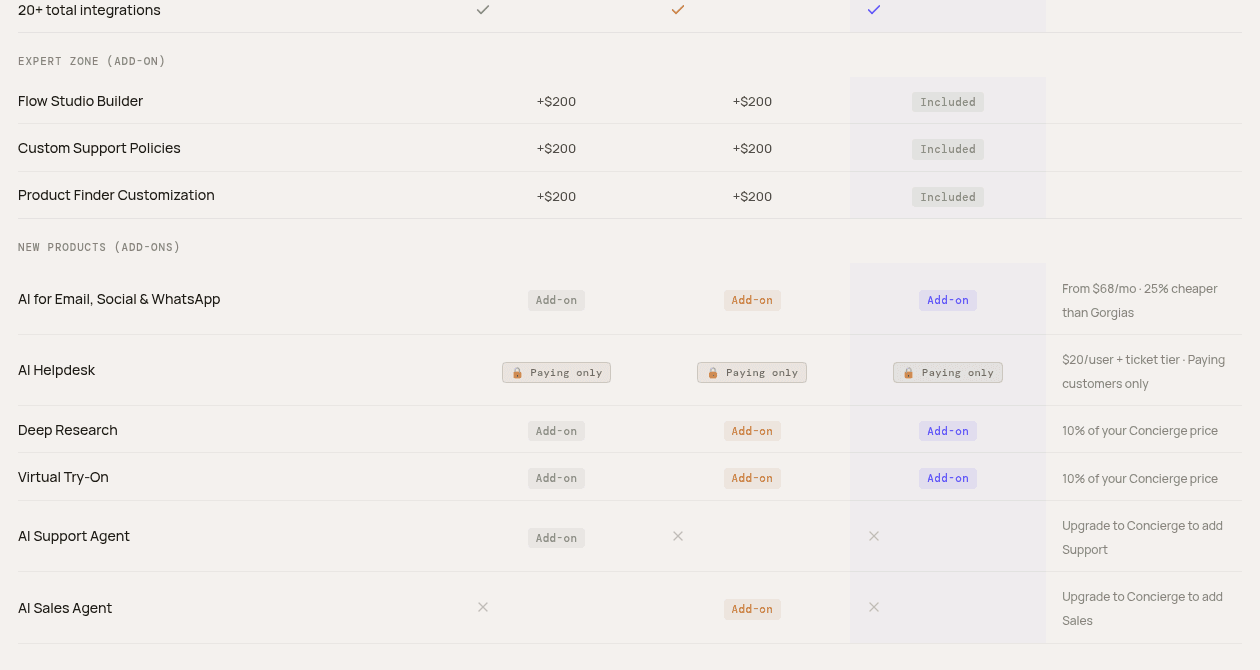Image resolution: width=1260 pixels, height=670 pixels.
Task: Click AI Support Agent's X outside the highlighted column
Action: 678,536
